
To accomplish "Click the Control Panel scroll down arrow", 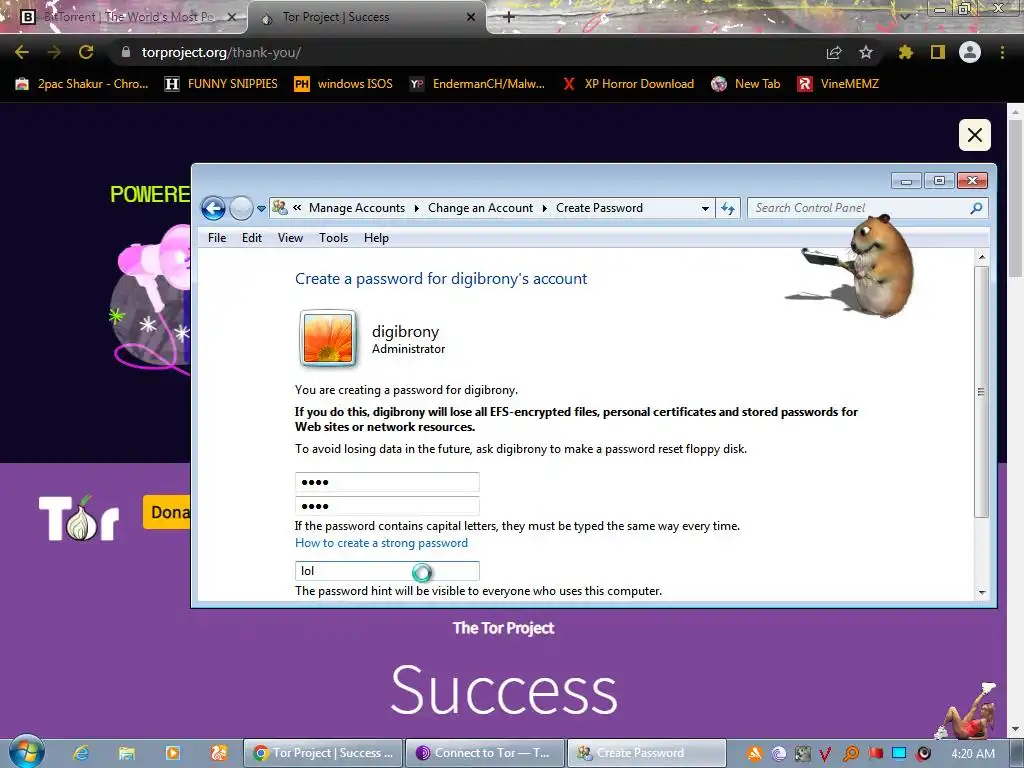I will pos(982,592).
